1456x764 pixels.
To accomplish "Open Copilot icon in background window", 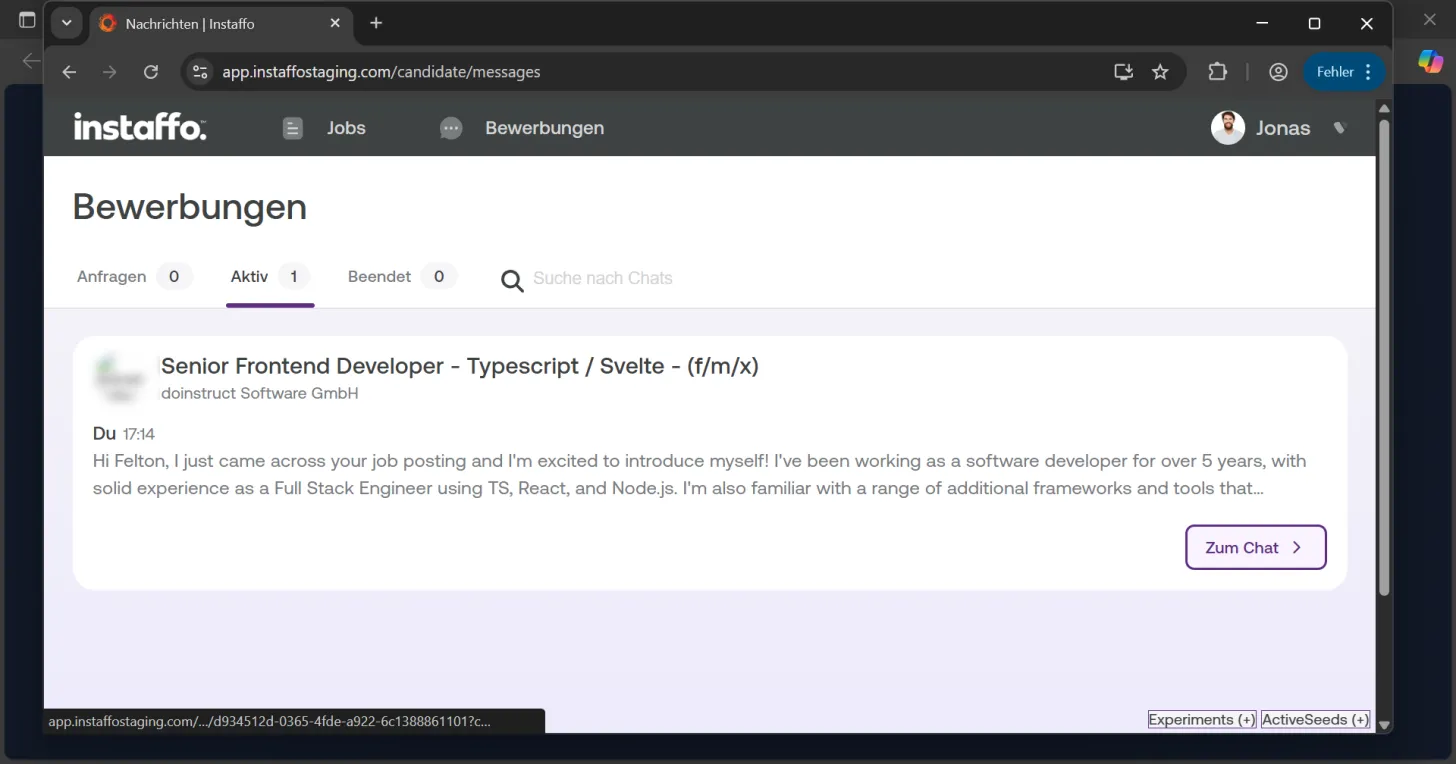I will [x=1431, y=61].
